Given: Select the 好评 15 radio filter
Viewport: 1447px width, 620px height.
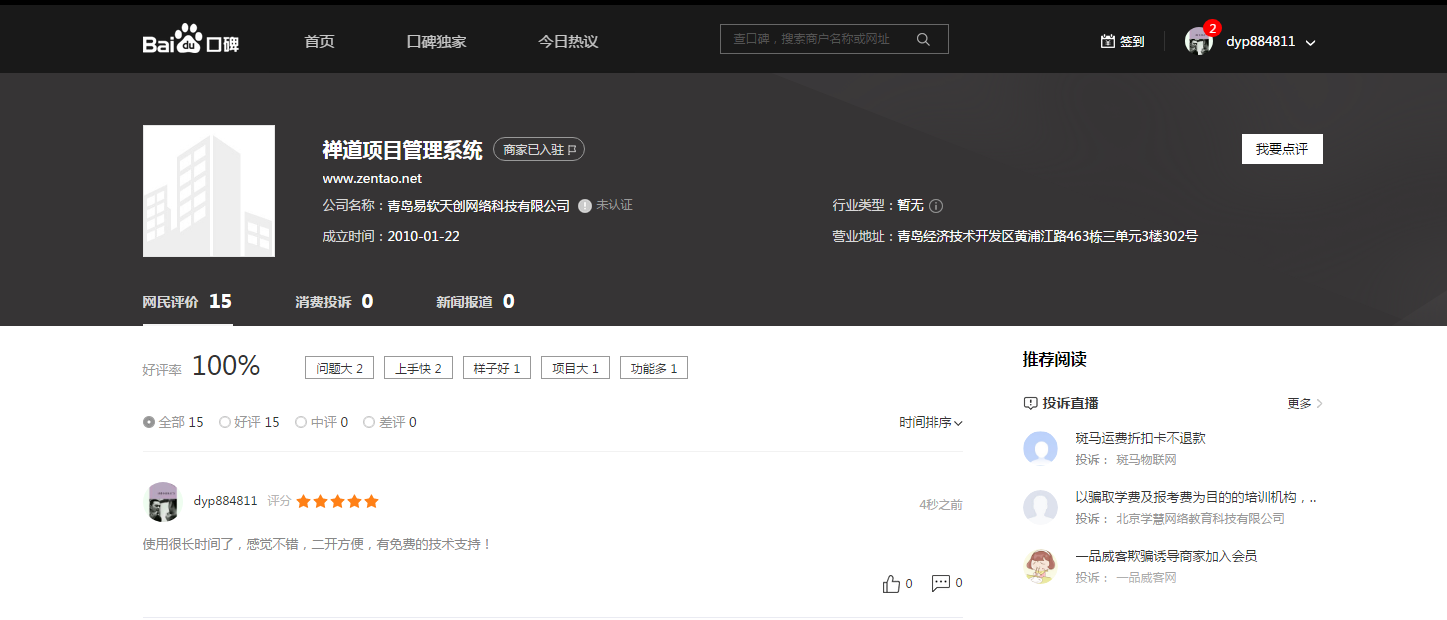Looking at the screenshot, I should [x=249, y=422].
